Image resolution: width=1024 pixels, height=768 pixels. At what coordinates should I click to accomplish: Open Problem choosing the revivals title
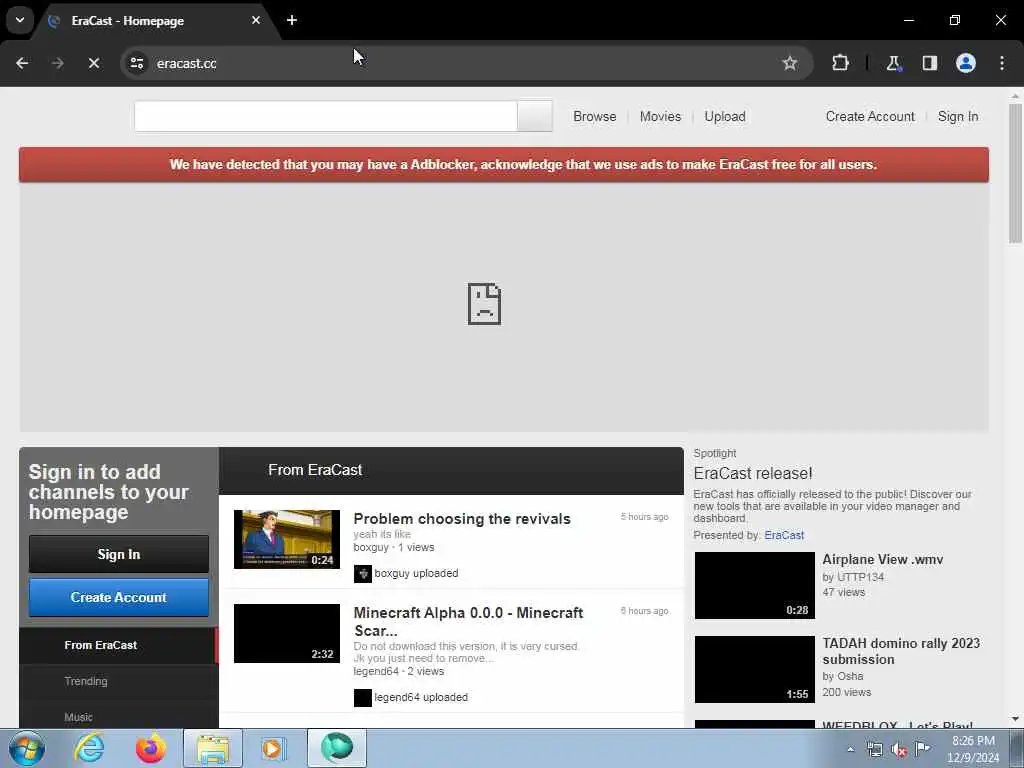coord(462,519)
